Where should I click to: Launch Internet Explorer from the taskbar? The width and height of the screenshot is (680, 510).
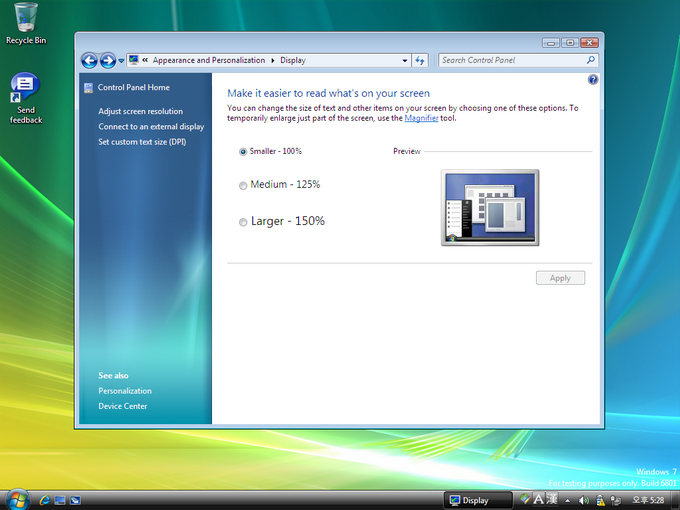click(44, 500)
